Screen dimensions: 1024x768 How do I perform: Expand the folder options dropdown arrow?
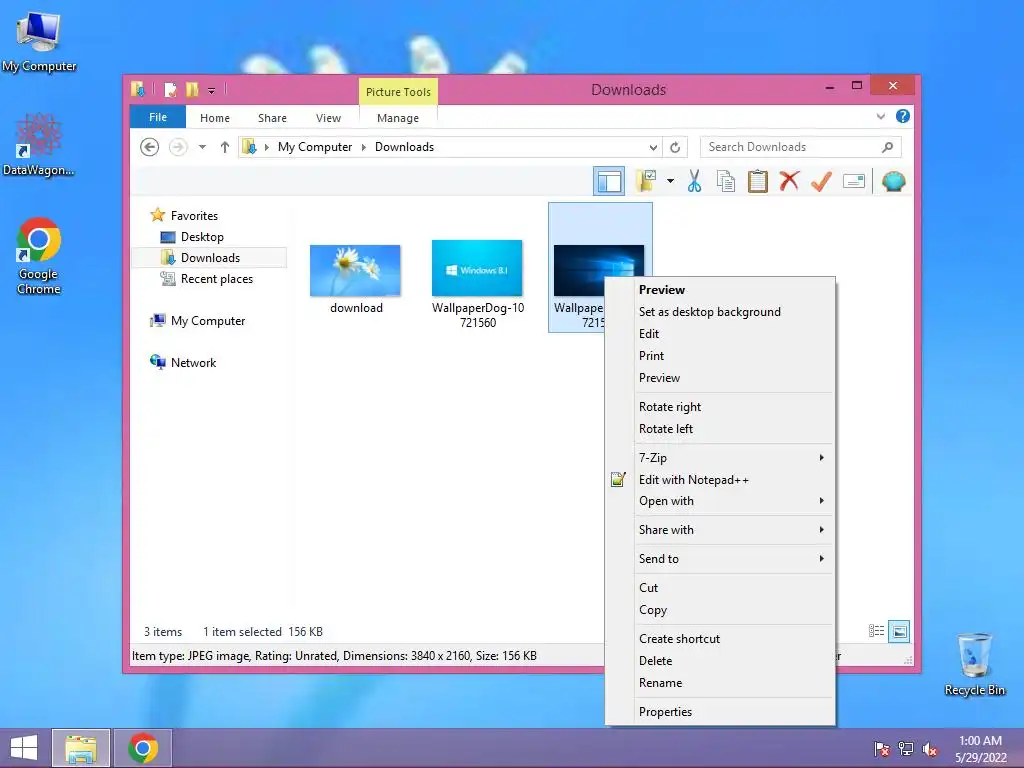[x=670, y=181]
